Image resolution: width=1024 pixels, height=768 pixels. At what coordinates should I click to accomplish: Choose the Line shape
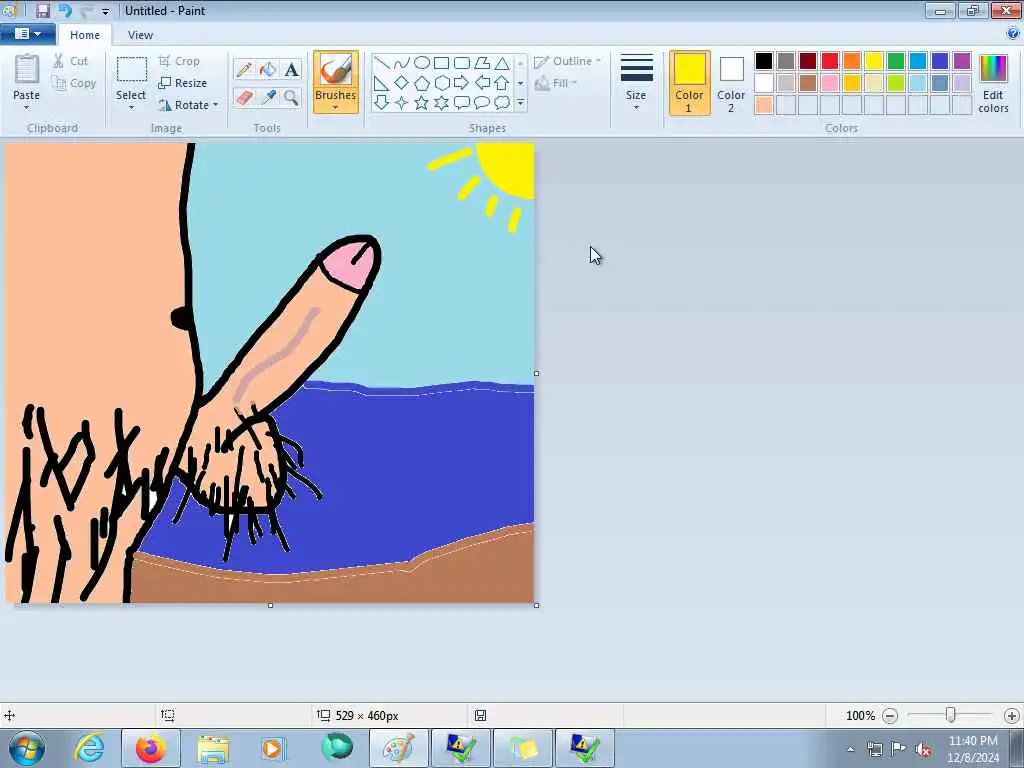[382, 63]
